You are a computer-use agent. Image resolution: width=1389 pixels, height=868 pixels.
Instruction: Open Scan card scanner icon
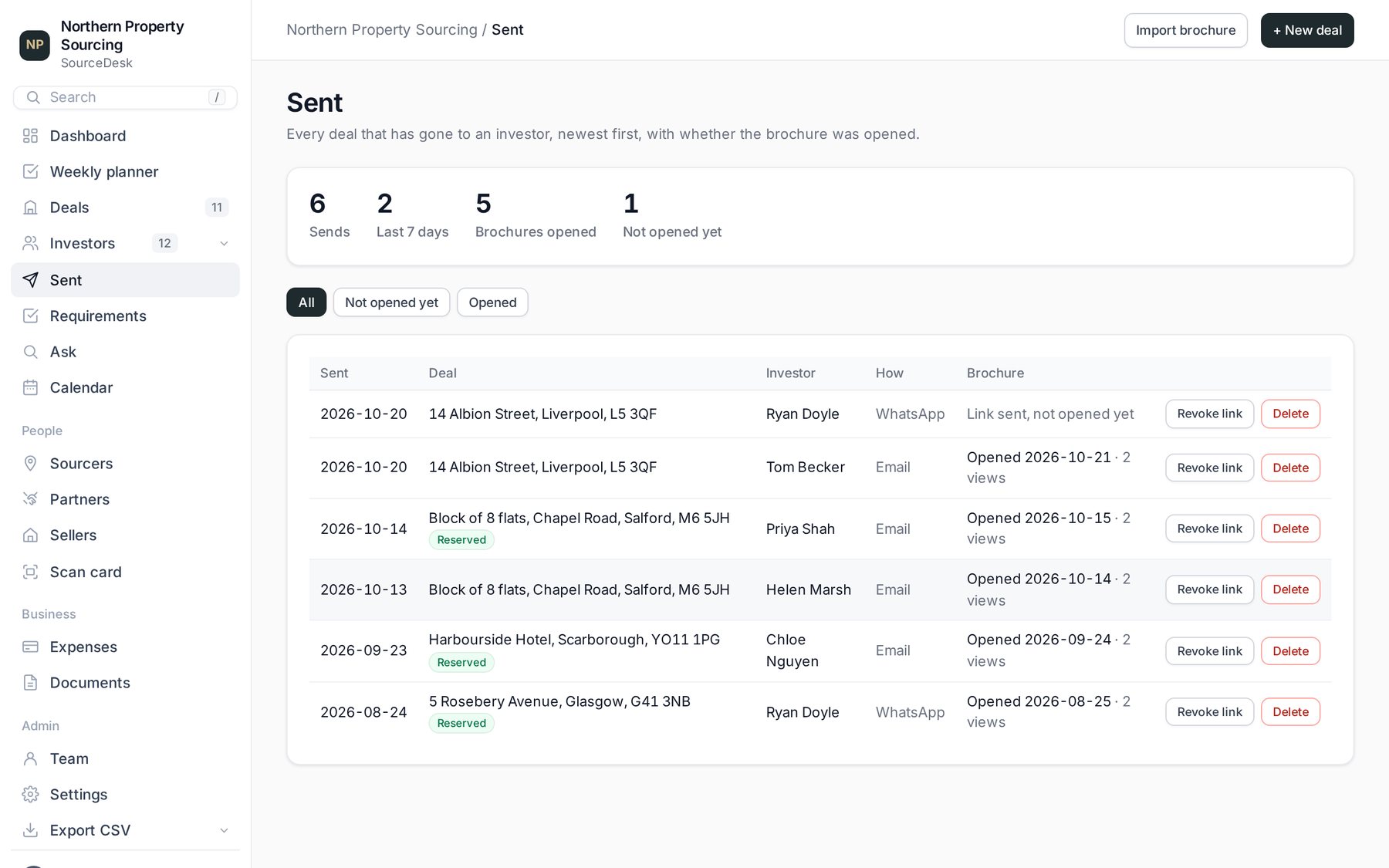[x=30, y=572]
